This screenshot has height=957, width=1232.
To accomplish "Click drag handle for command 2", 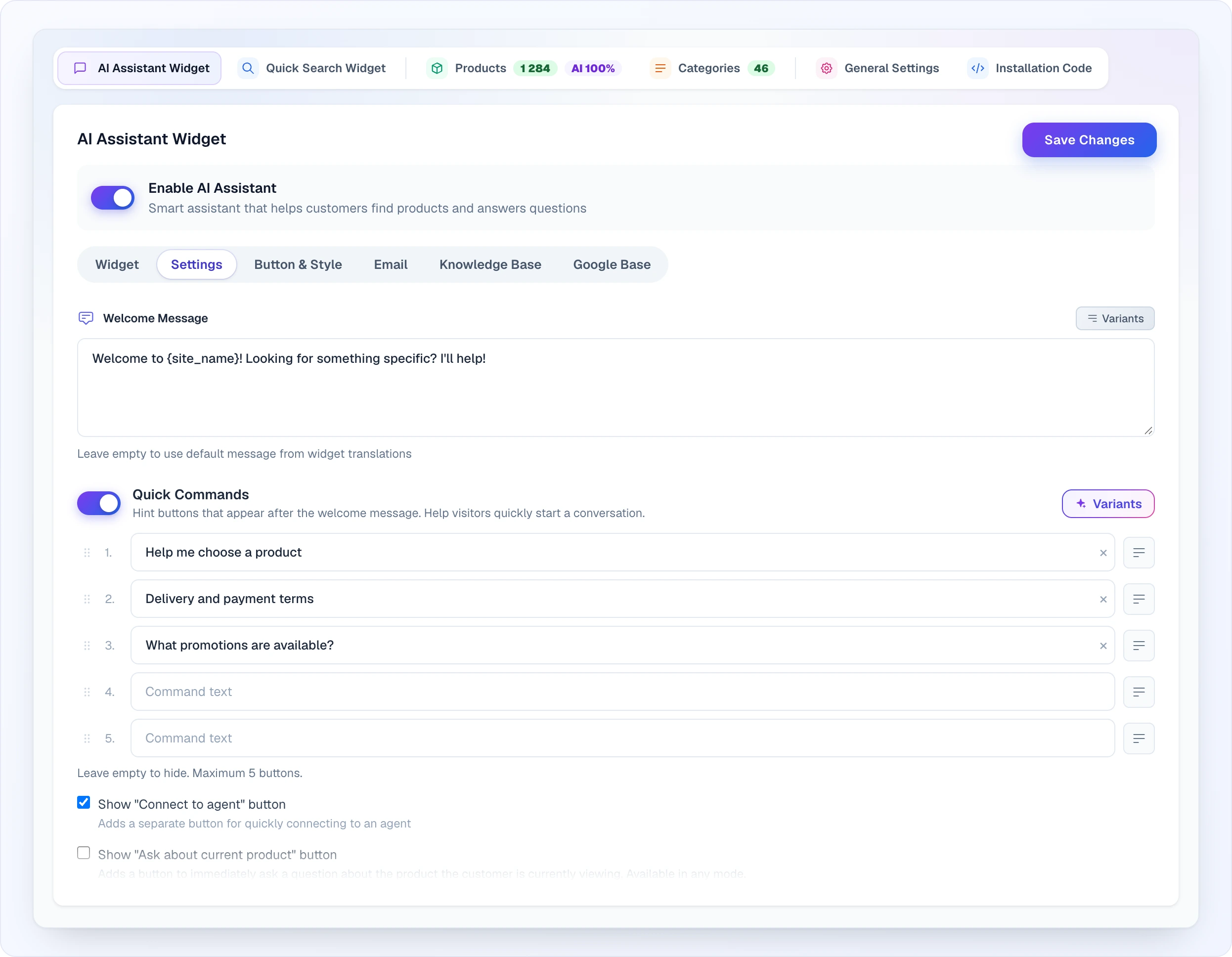I will (x=87, y=599).
